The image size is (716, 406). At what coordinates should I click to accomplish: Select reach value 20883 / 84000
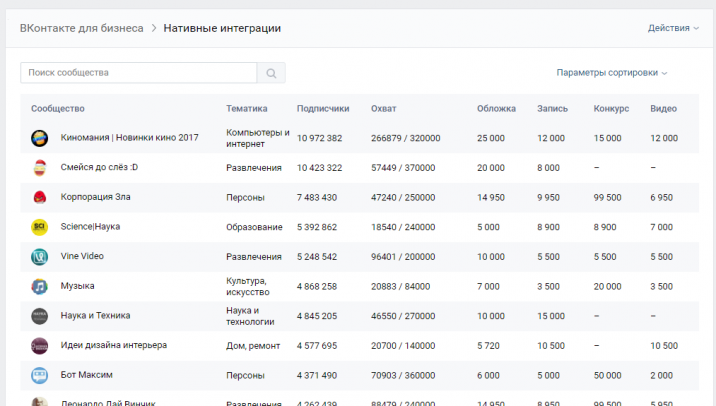coord(400,287)
